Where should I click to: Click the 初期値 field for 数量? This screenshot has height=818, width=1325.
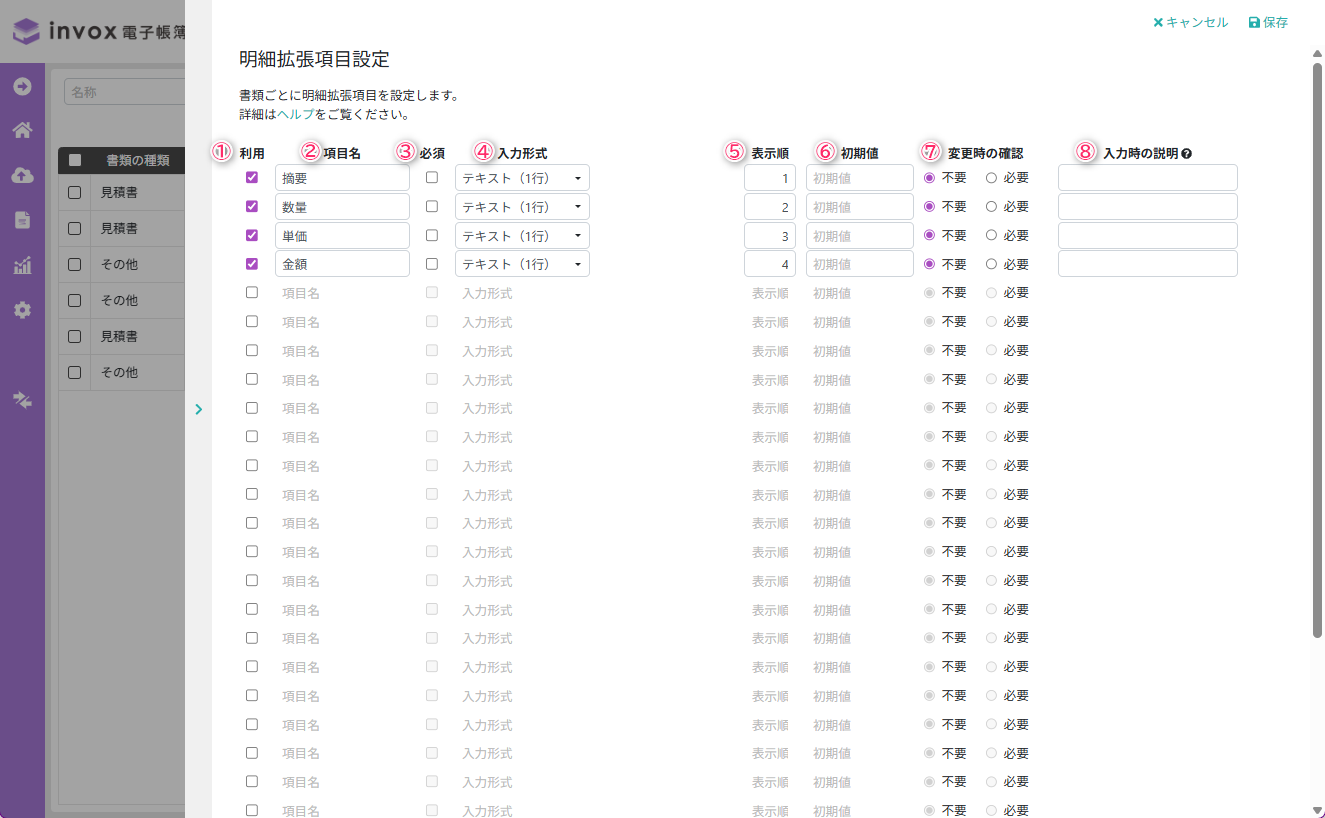(x=859, y=207)
